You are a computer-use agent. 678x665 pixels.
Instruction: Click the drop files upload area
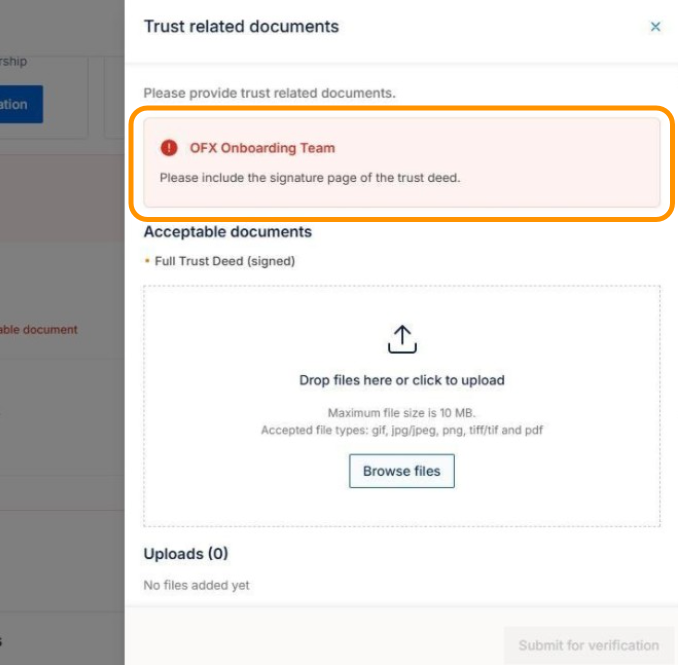click(402, 406)
